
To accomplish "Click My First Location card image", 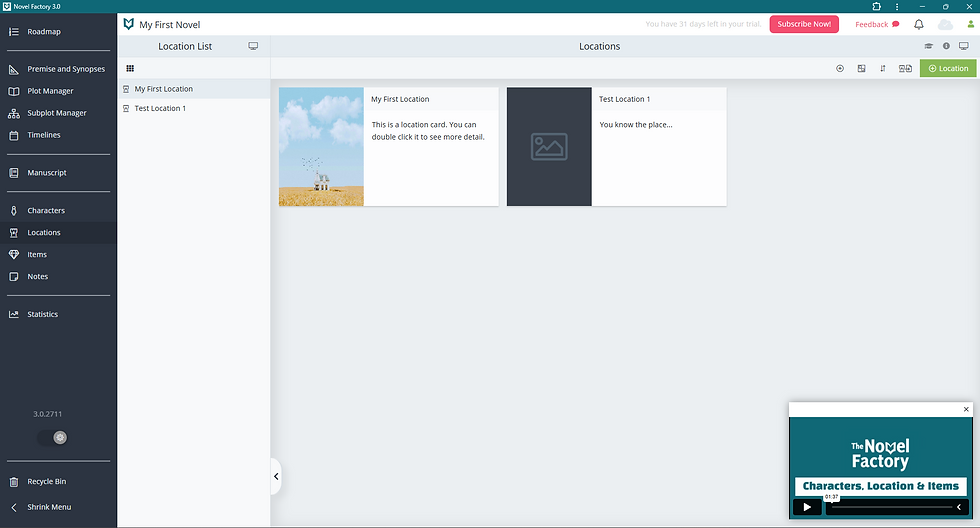I will [321, 146].
